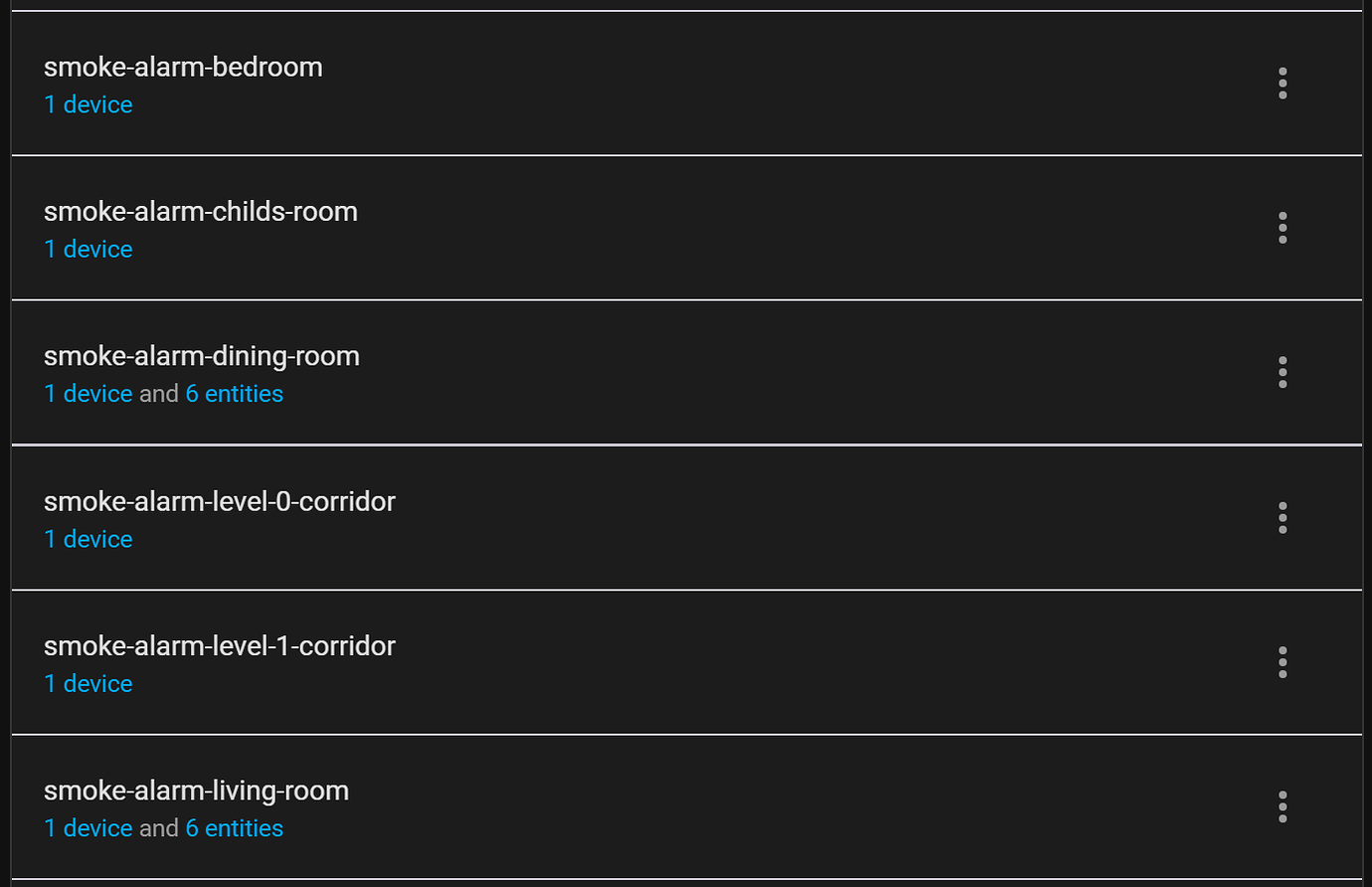
Task: Show the 6 entities of smoke-alarm-living-room
Action: [235, 828]
